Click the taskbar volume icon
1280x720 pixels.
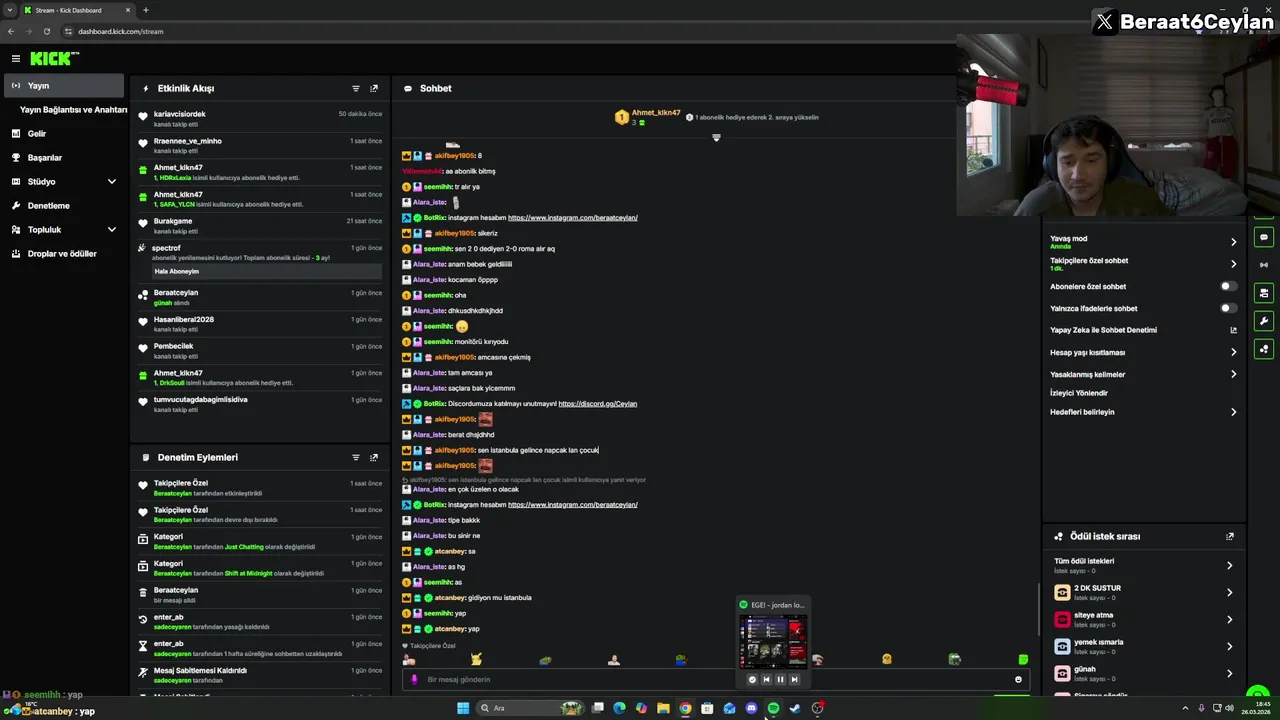1229,708
